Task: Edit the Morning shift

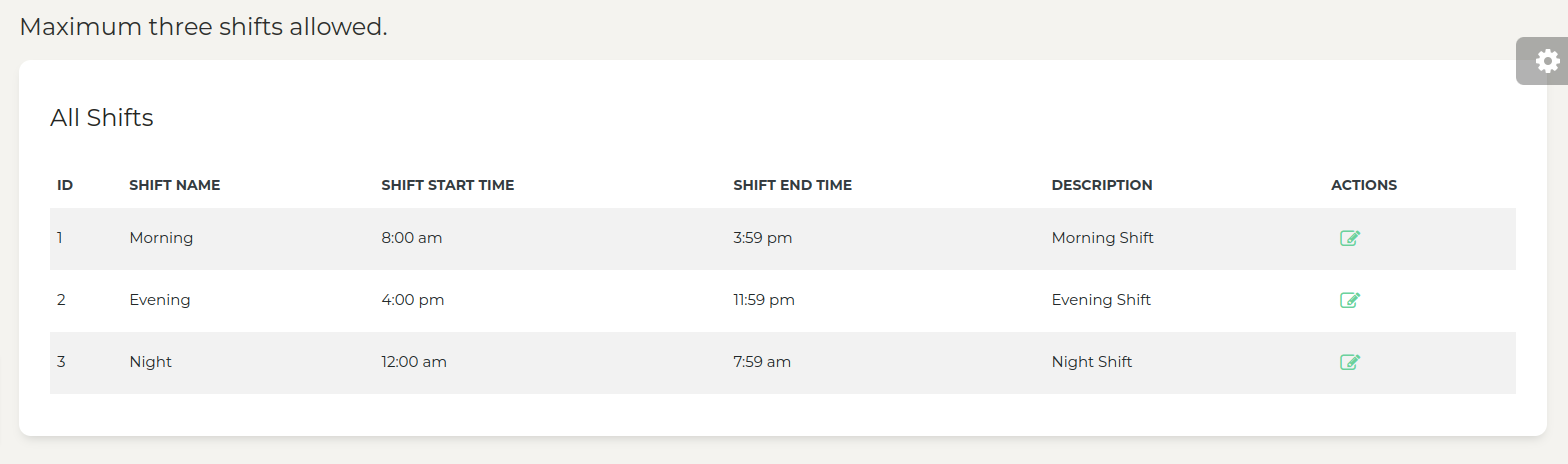Action: [1350, 238]
